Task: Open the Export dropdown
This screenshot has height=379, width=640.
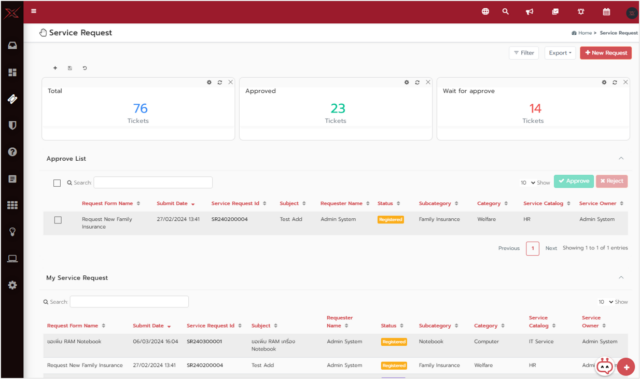Action: (560, 53)
